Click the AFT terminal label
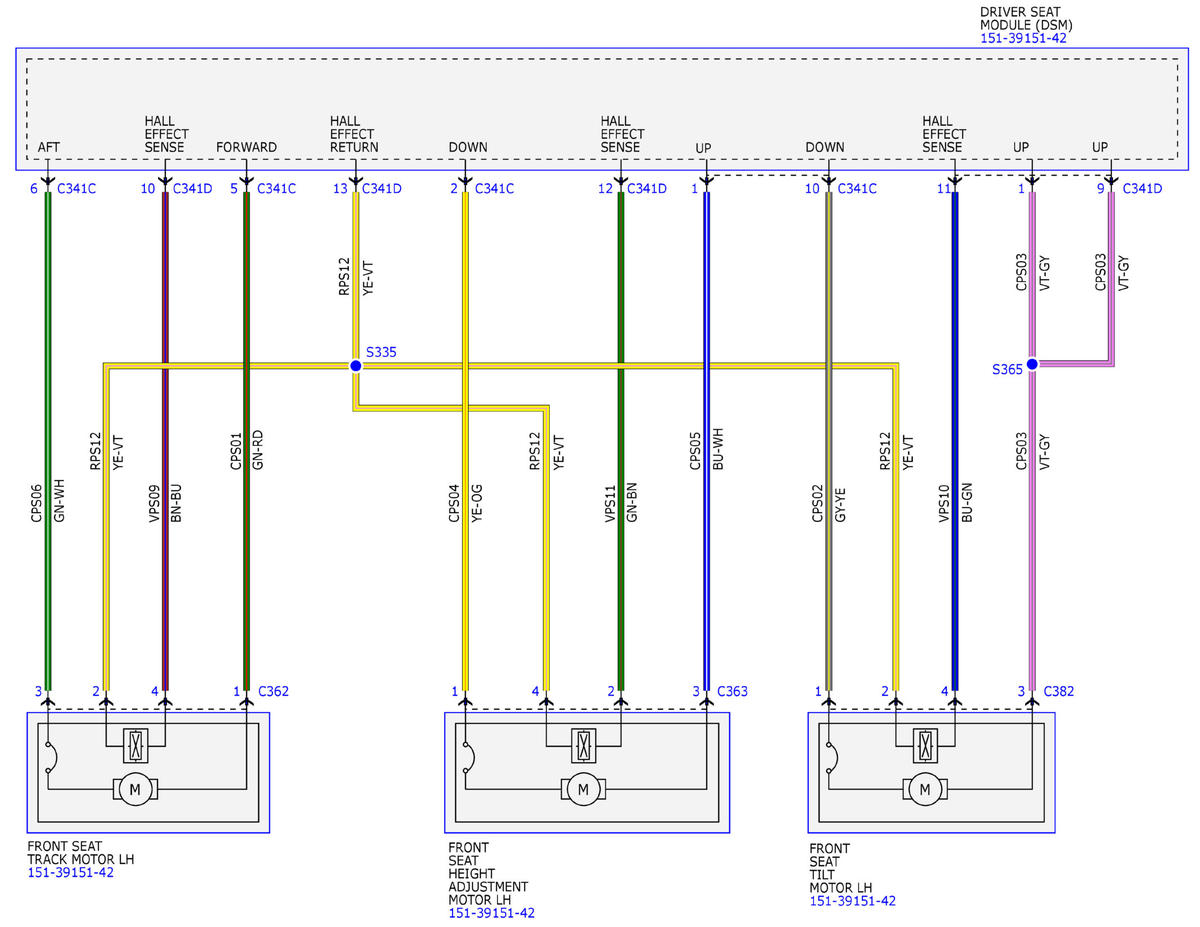The image size is (1200, 927). (x=48, y=147)
